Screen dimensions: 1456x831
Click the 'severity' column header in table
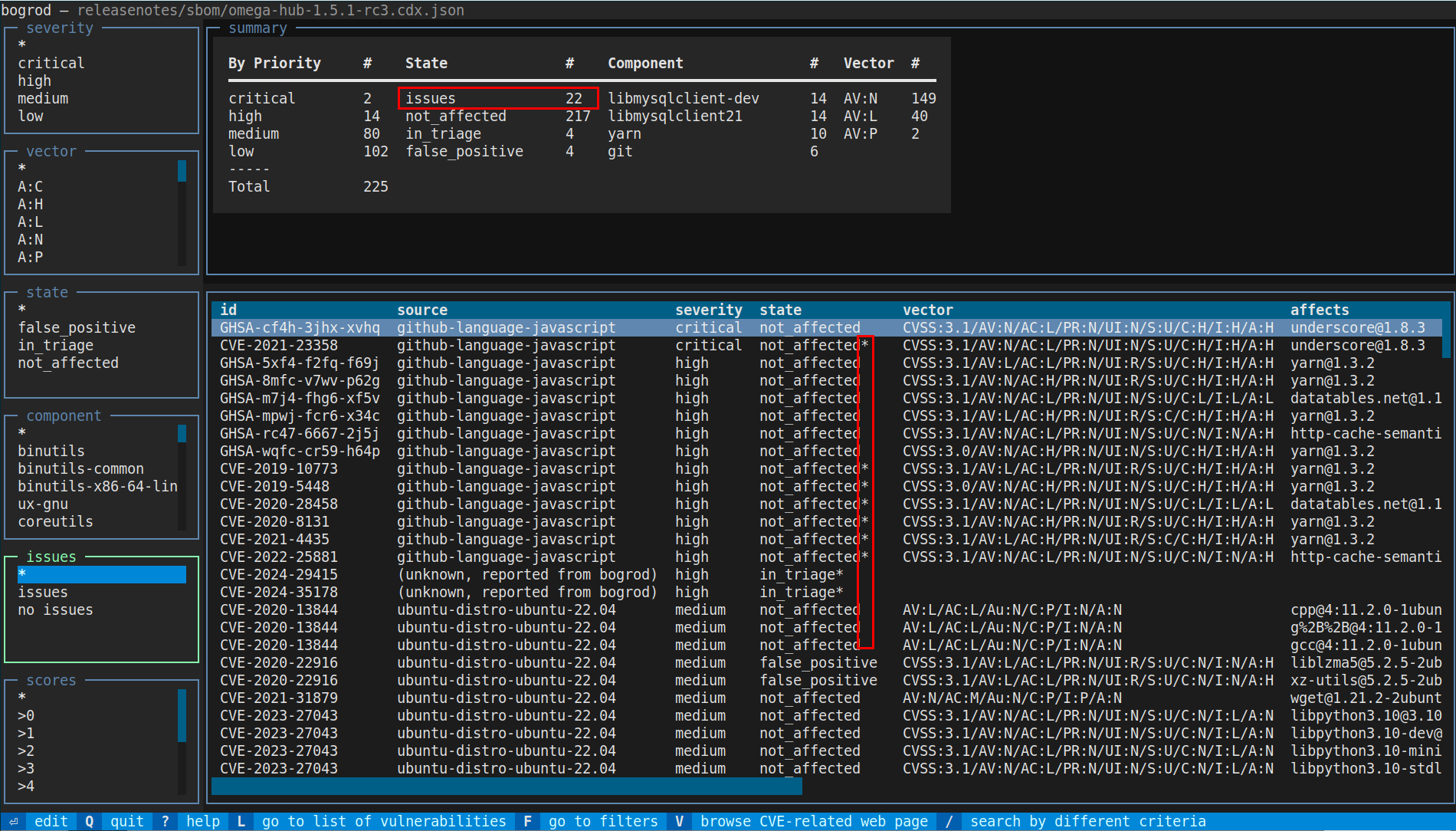(708, 310)
